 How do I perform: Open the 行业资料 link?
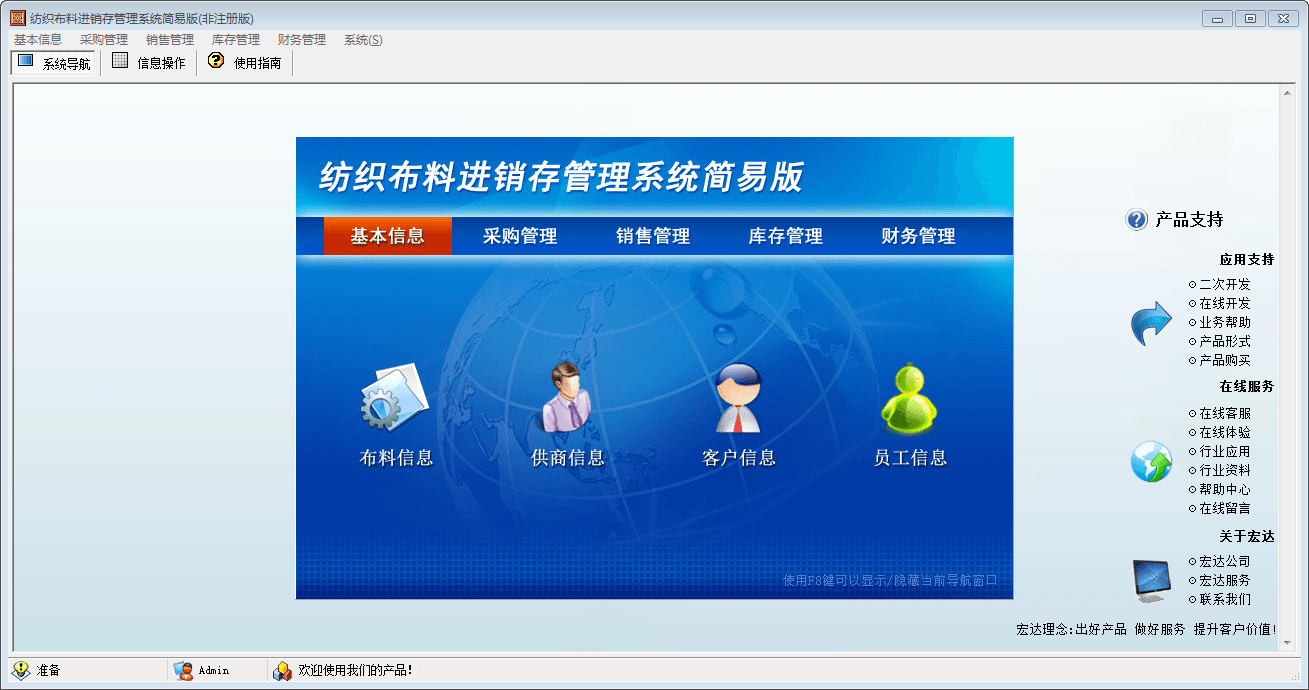pyautogui.click(x=1225, y=470)
